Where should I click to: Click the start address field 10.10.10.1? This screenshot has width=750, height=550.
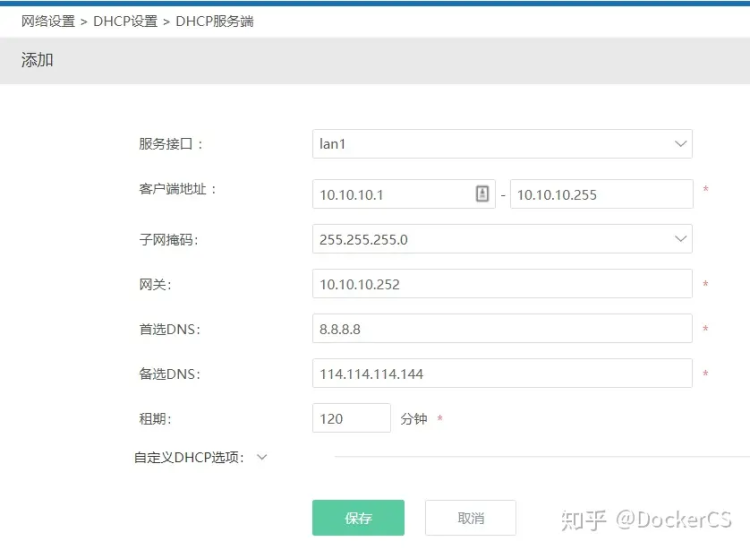404,194
